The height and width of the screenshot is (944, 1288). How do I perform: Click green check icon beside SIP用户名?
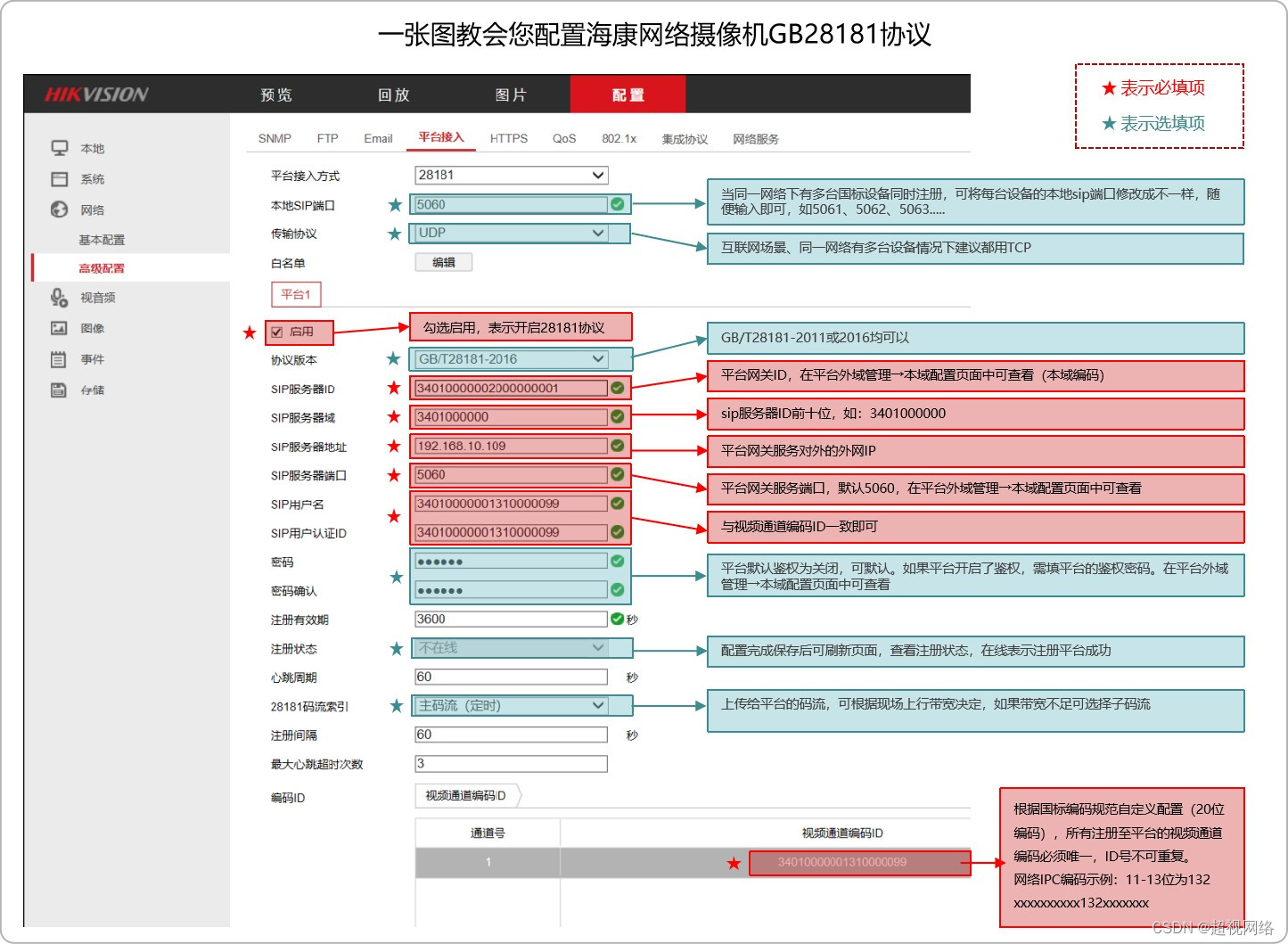(x=617, y=504)
